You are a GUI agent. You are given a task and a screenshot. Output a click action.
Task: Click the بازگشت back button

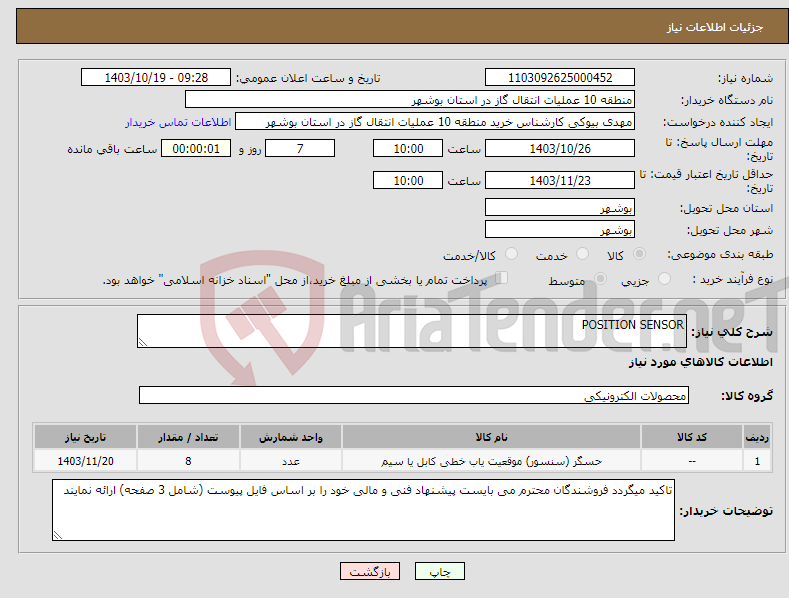point(370,571)
